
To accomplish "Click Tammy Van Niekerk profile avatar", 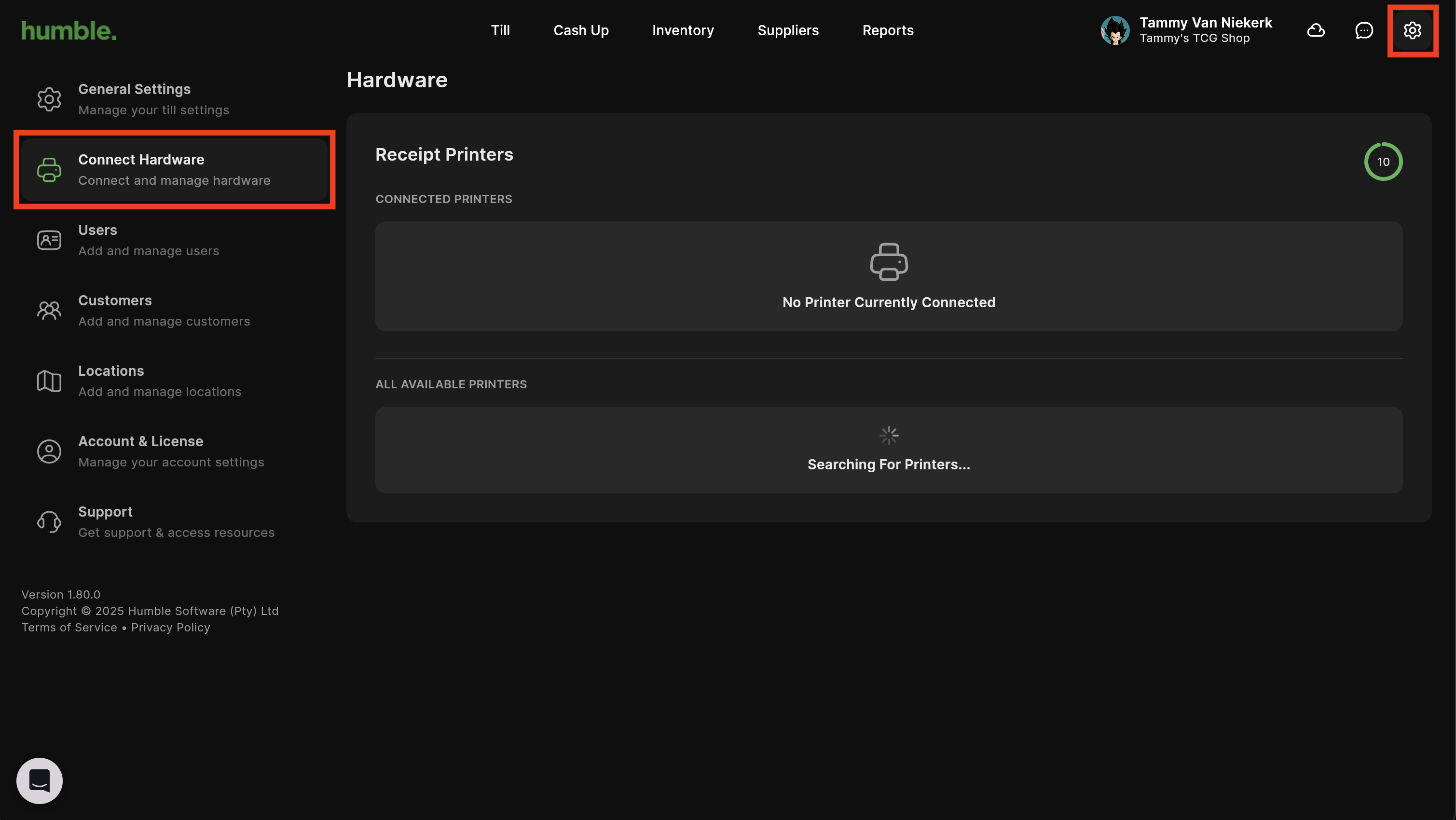I will click(x=1114, y=30).
